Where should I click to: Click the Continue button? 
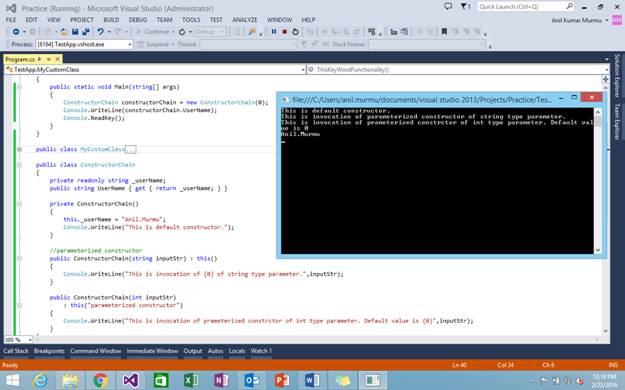154,32
